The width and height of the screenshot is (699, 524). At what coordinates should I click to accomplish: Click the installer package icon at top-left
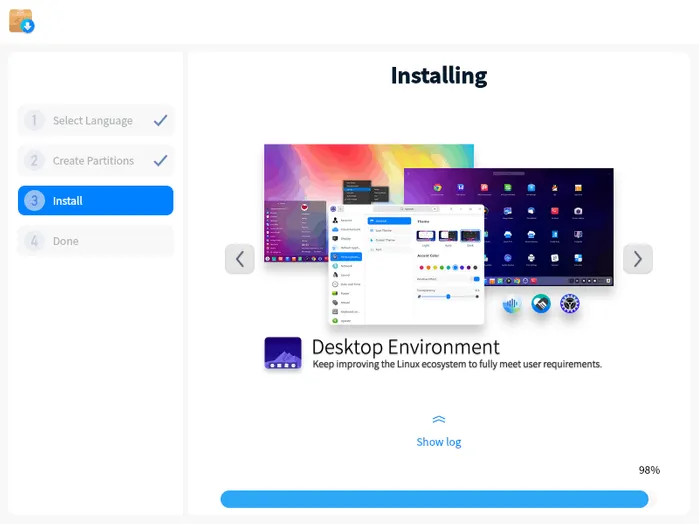pos(21,21)
